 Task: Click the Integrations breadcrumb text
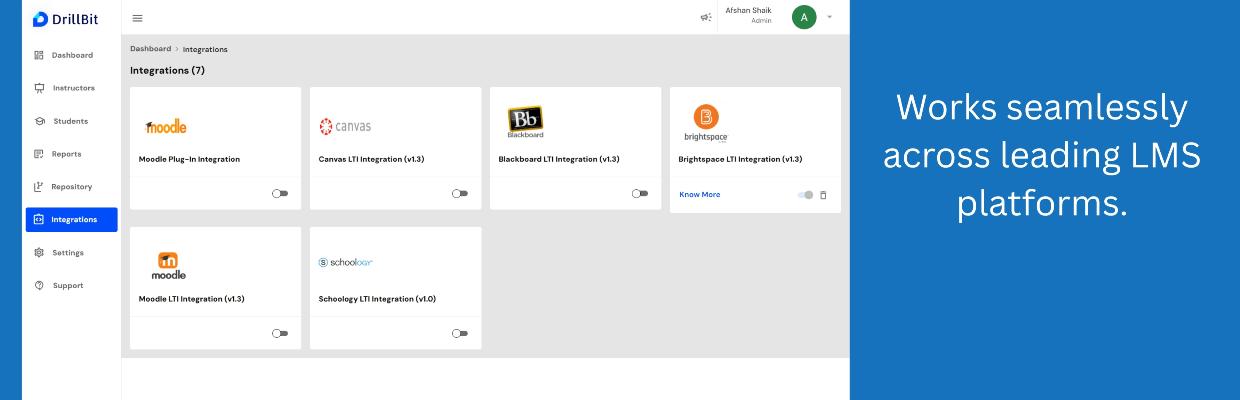pos(205,49)
